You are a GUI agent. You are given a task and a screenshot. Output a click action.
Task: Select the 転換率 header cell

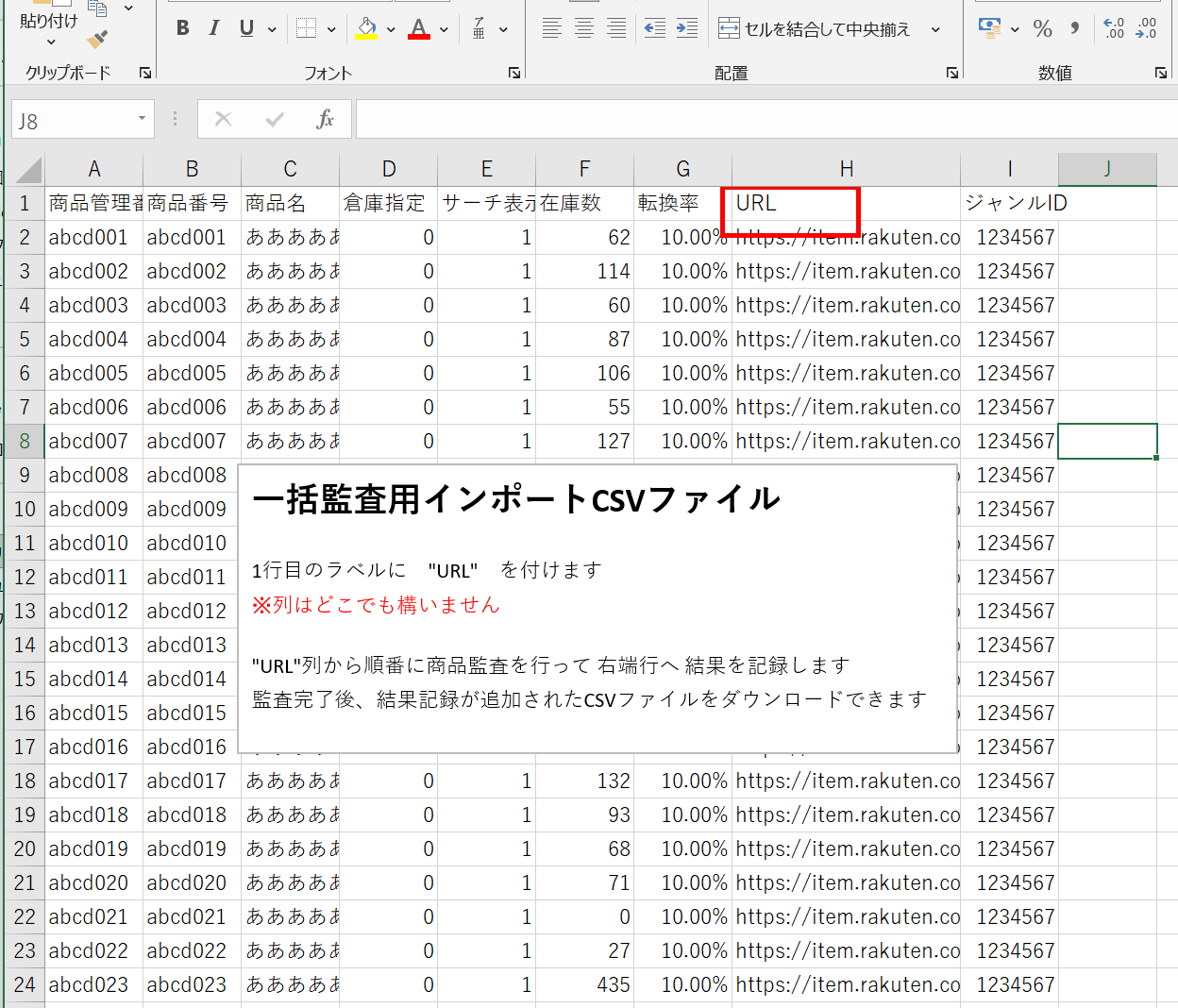click(683, 203)
